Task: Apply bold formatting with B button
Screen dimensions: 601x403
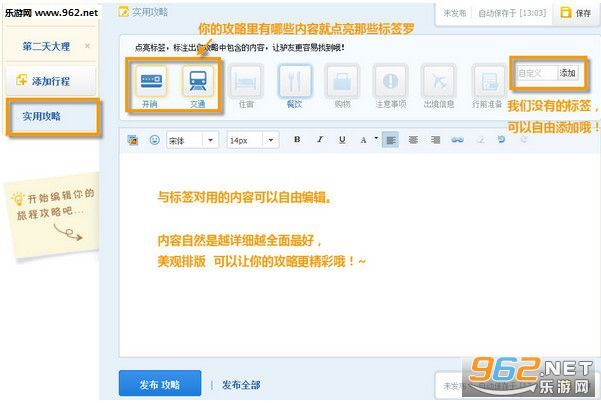Action: coord(296,140)
